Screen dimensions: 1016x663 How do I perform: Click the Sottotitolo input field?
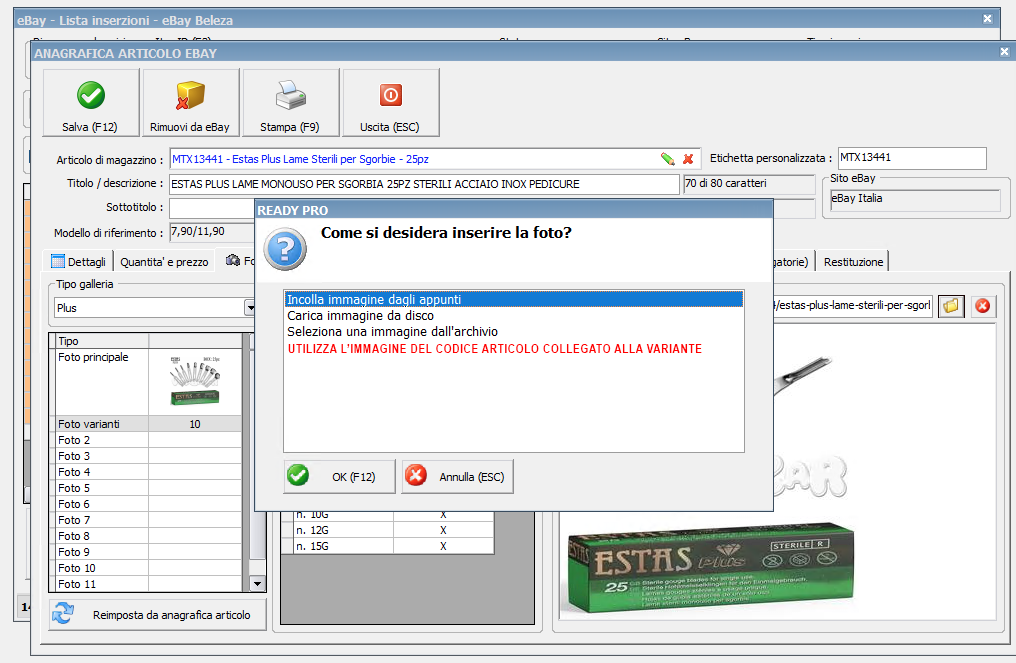tap(212, 208)
